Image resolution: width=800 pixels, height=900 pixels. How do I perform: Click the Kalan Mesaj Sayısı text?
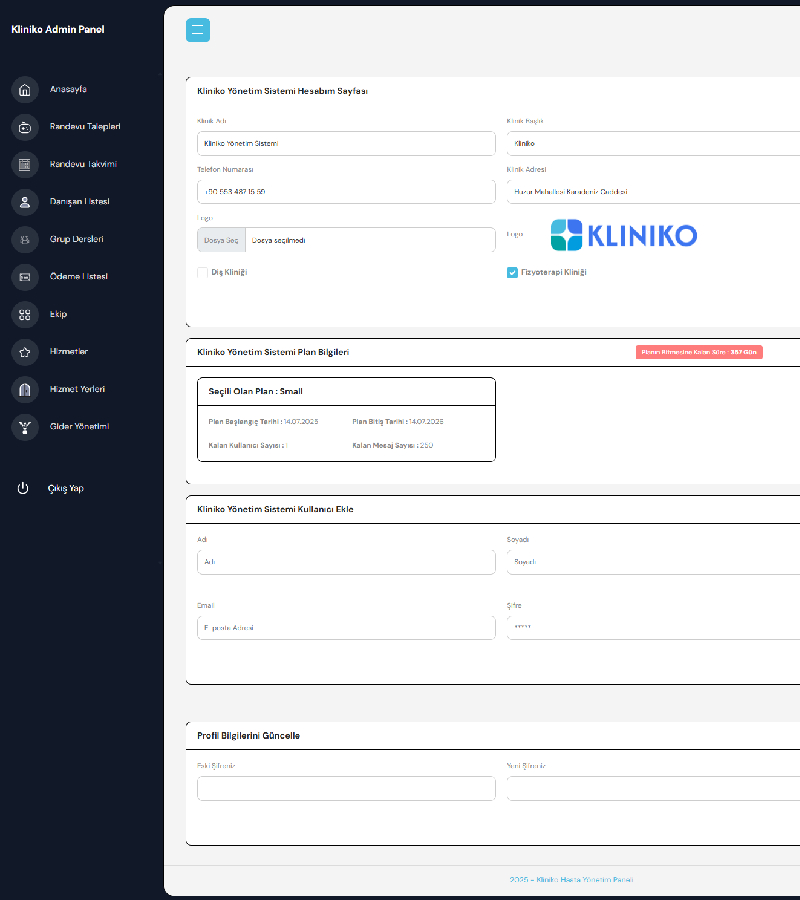[x=393, y=446]
